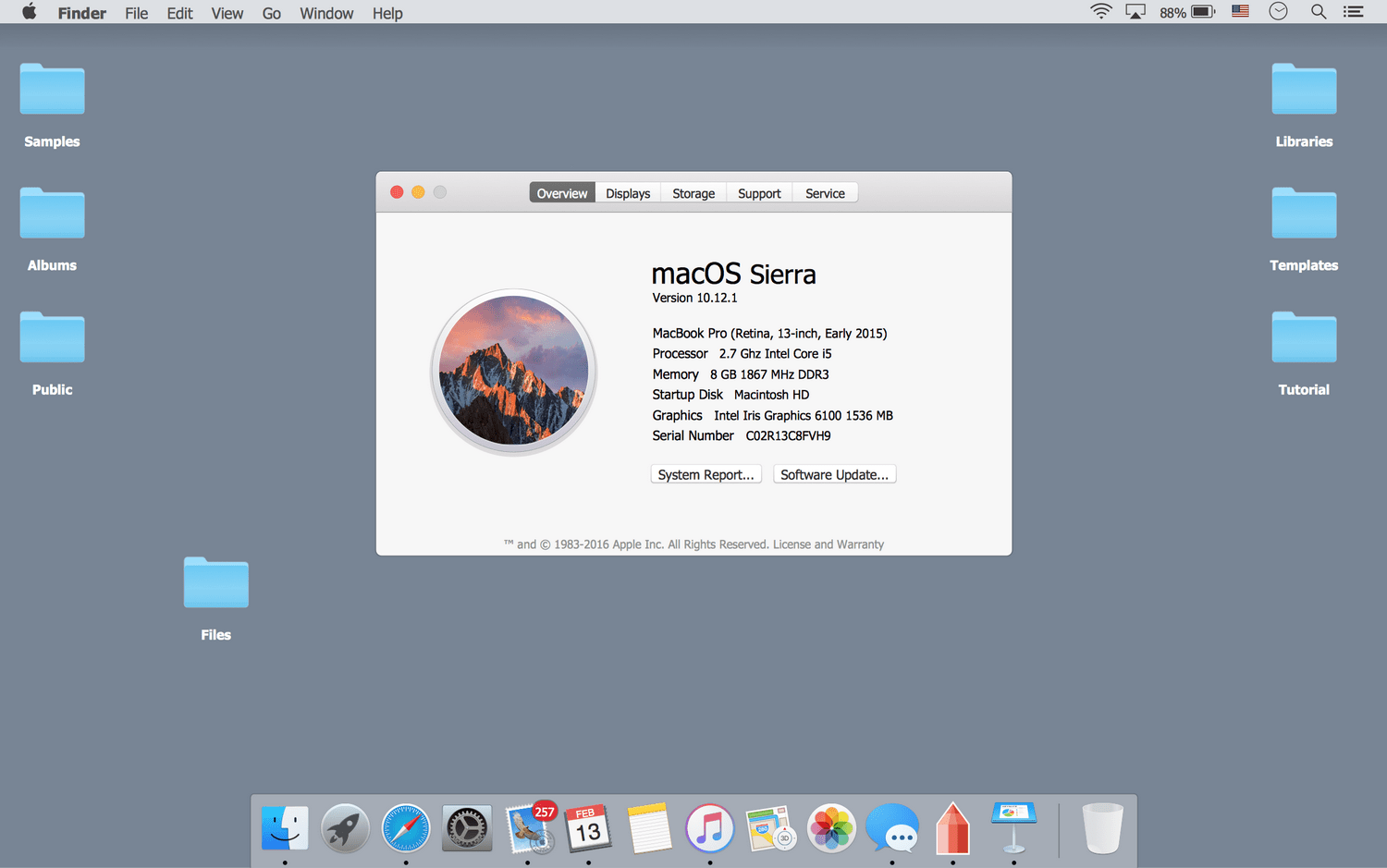Open the Files folder on the desktop

(x=215, y=583)
